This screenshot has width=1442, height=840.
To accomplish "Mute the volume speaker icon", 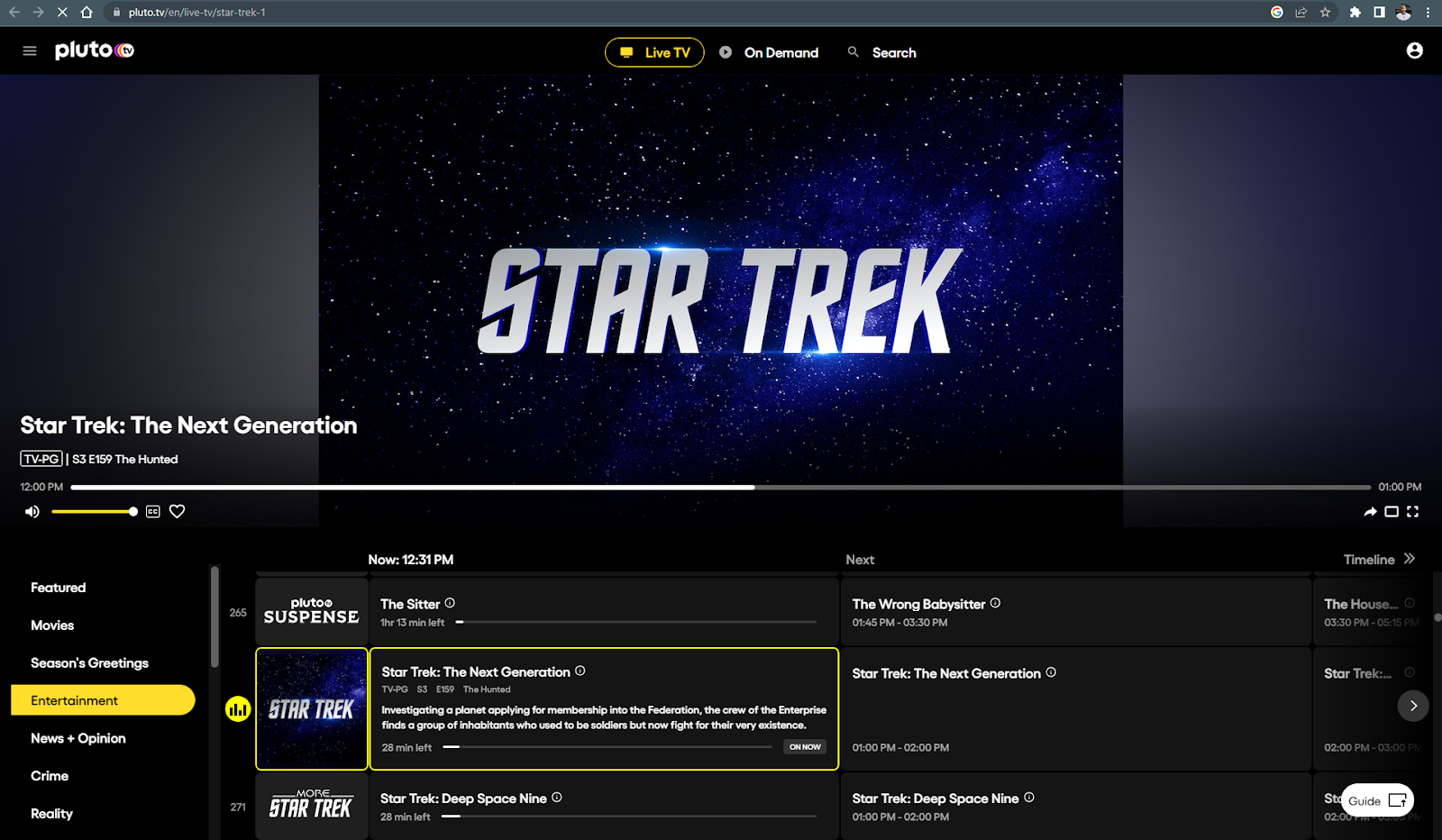I will (32, 512).
